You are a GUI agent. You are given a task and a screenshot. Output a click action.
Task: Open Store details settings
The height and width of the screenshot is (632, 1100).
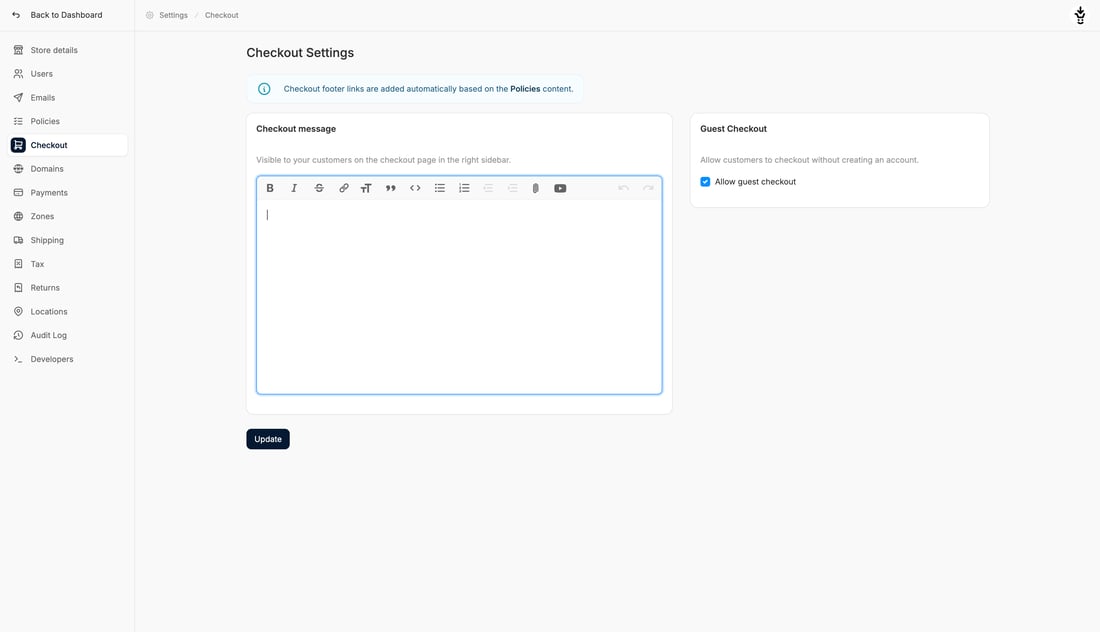(x=68, y=50)
